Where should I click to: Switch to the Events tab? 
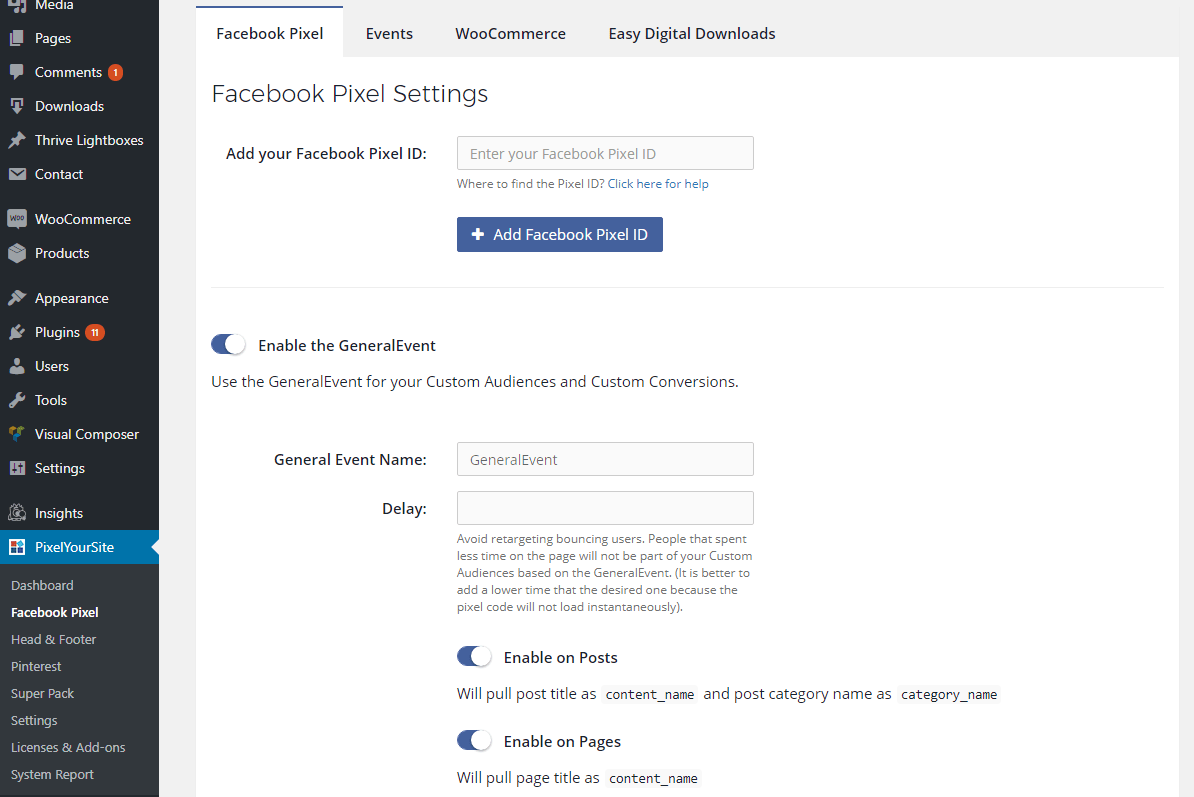389,33
